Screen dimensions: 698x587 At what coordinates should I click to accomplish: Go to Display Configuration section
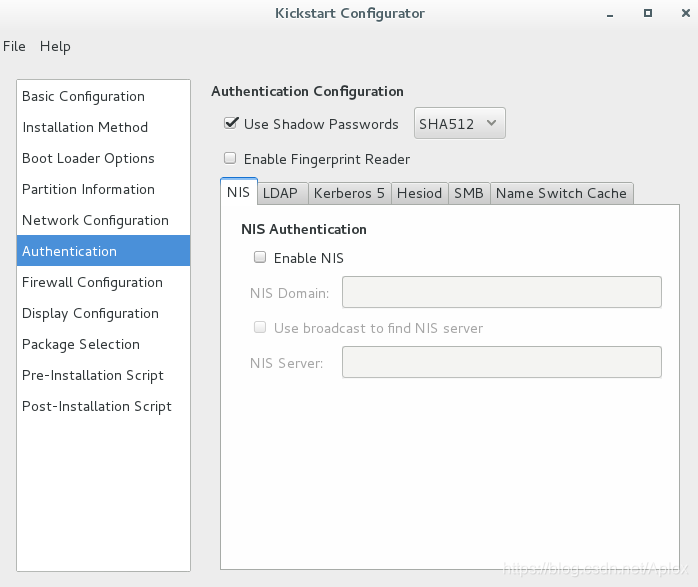103,313
